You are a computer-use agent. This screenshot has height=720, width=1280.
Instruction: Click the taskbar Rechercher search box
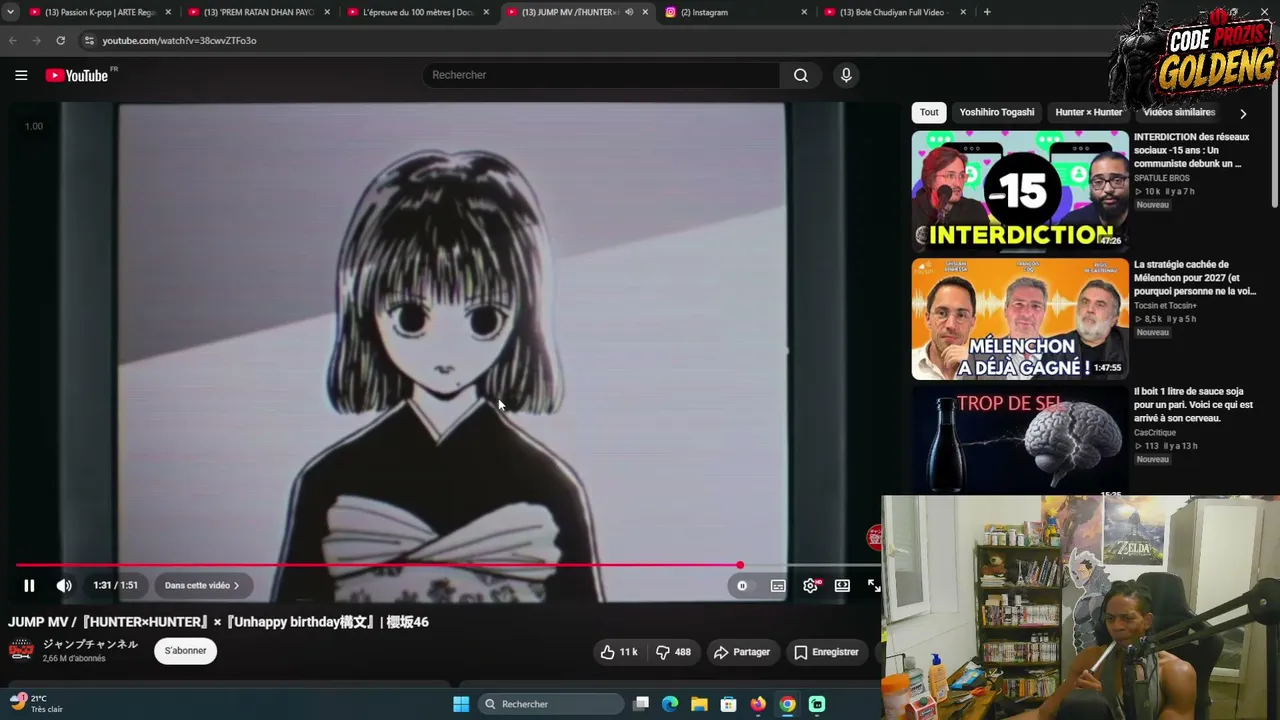point(552,704)
